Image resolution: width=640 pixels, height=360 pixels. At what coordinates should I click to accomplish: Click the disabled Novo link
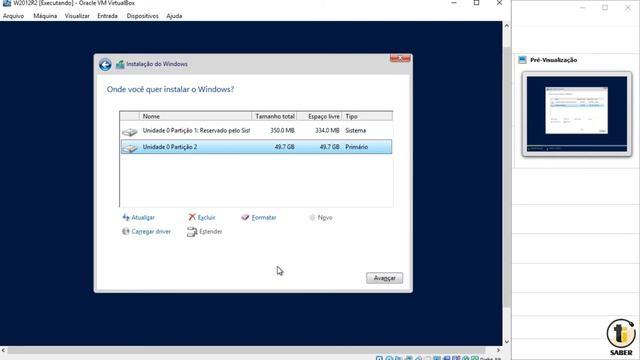coord(325,218)
